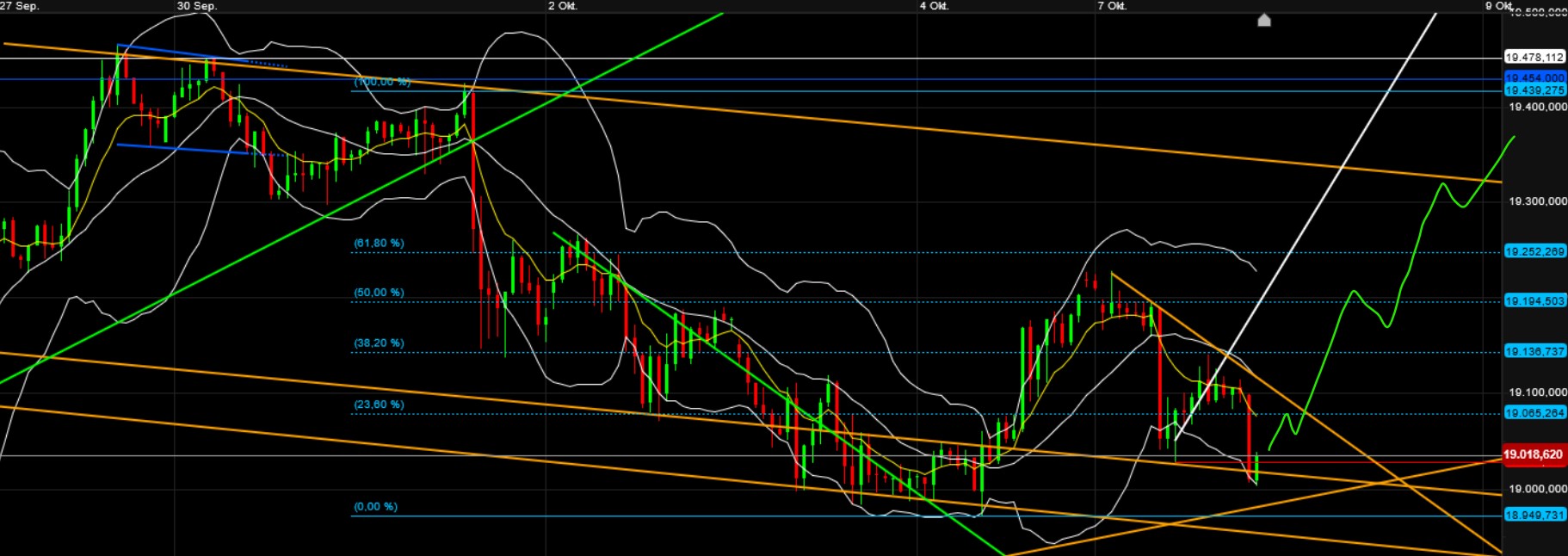Click the 27 Sep. date label
The image size is (1568, 556).
point(19,6)
